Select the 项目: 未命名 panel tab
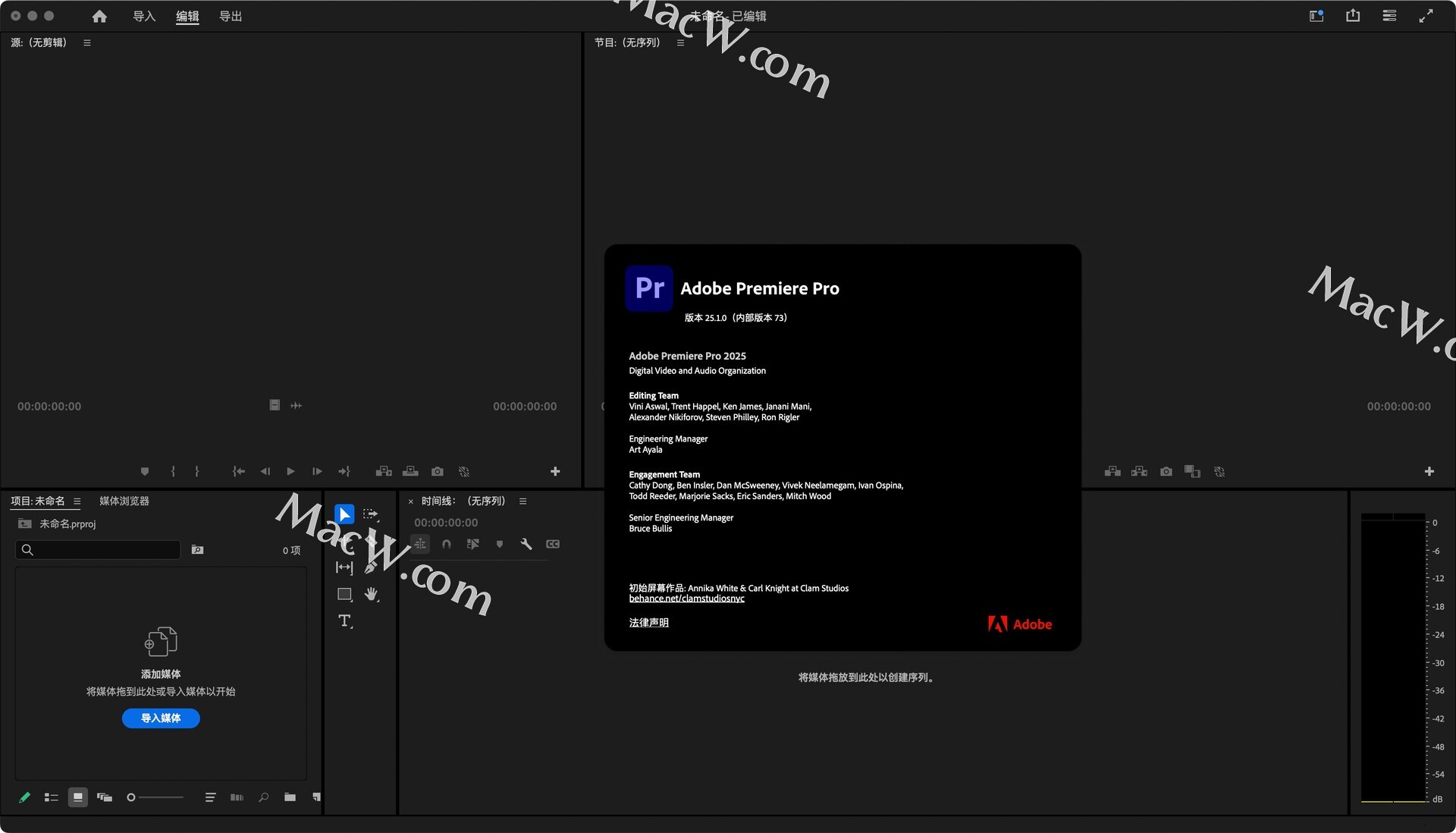1456x833 pixels. coord(38,501)
